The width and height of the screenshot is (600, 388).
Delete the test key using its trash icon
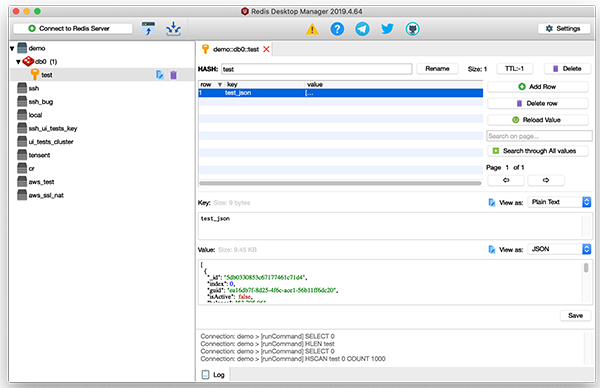173,75
